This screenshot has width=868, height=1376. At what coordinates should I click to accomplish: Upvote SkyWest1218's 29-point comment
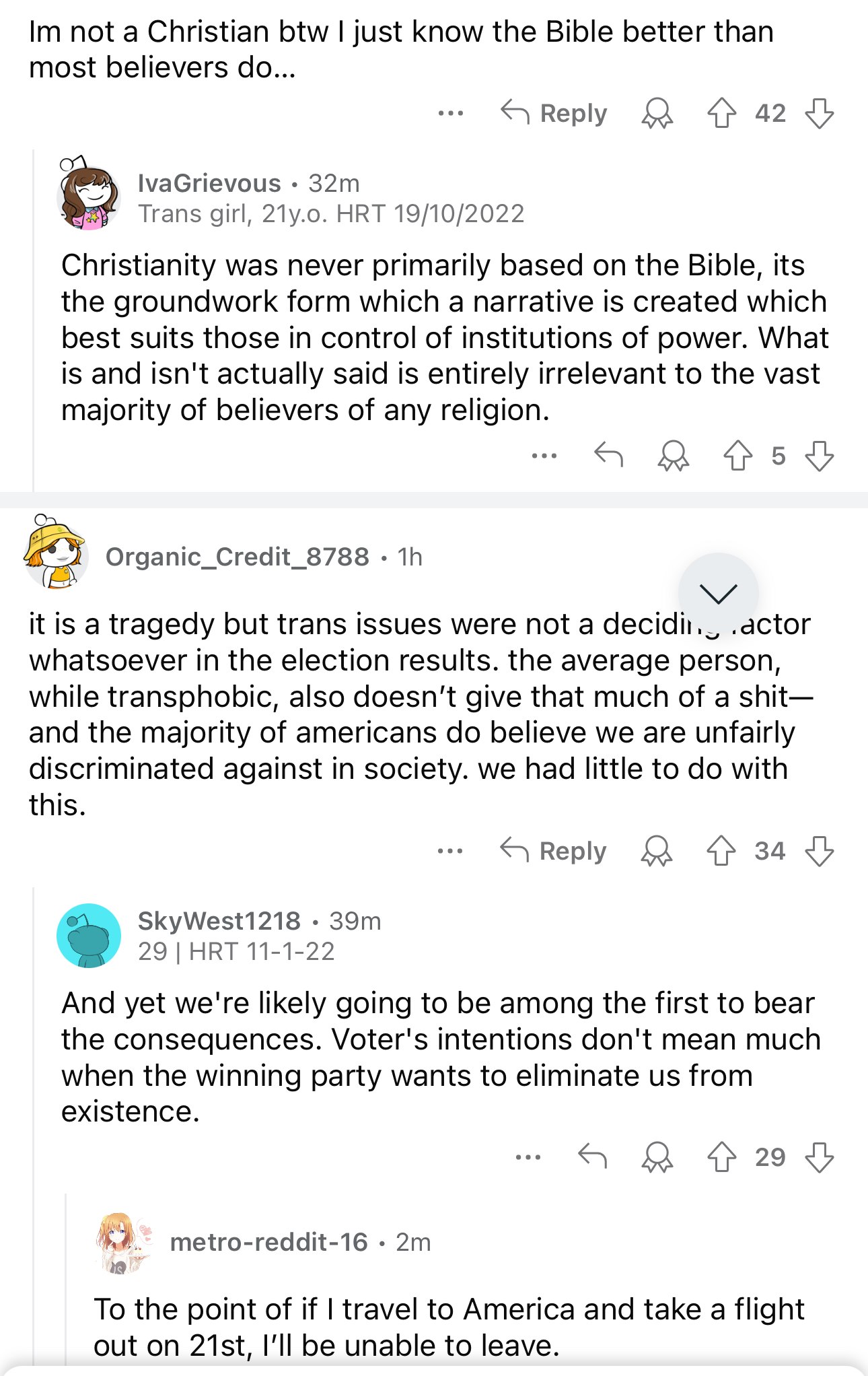pyautogui.click(x=721, y=1157)
